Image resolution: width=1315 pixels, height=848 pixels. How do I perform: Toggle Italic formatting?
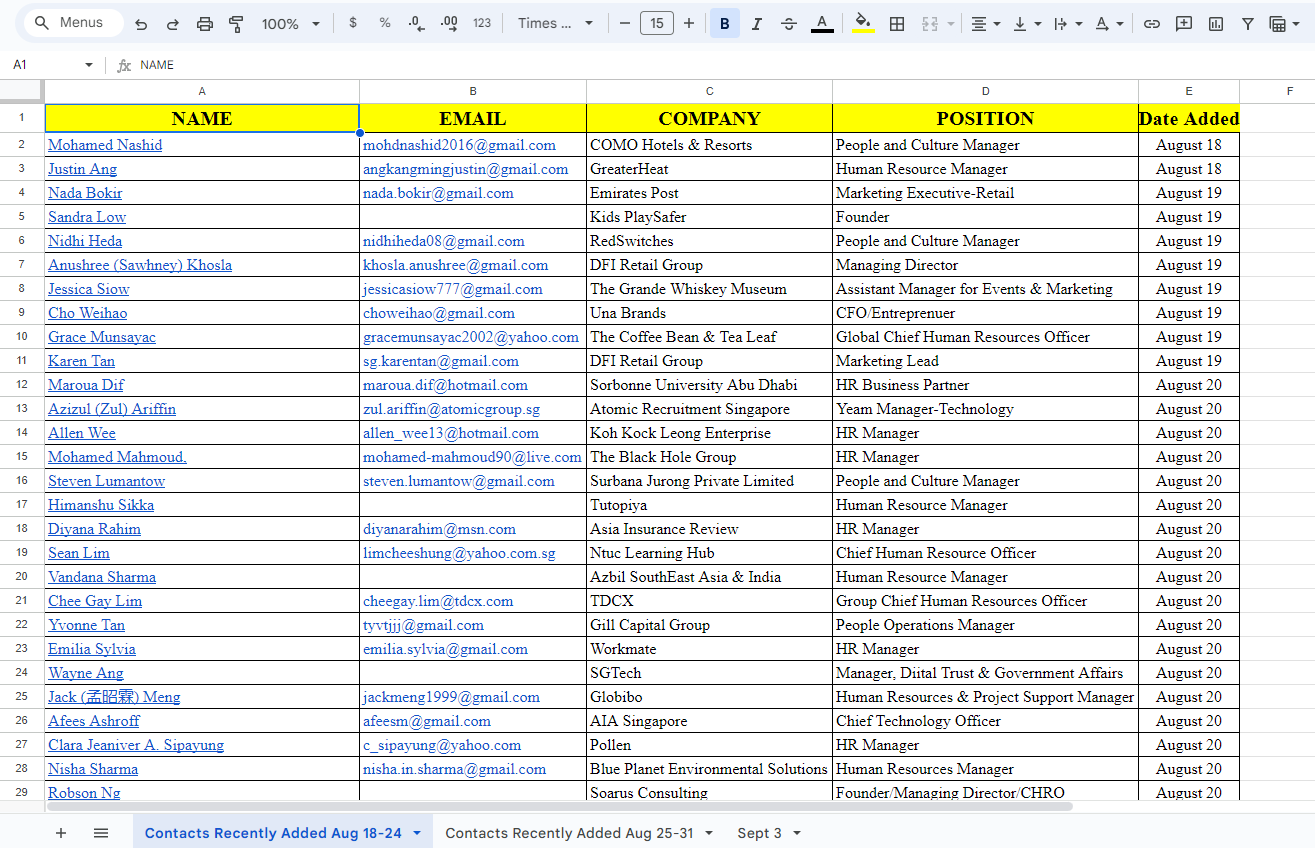pyautogui.click(x=756, y=24)
